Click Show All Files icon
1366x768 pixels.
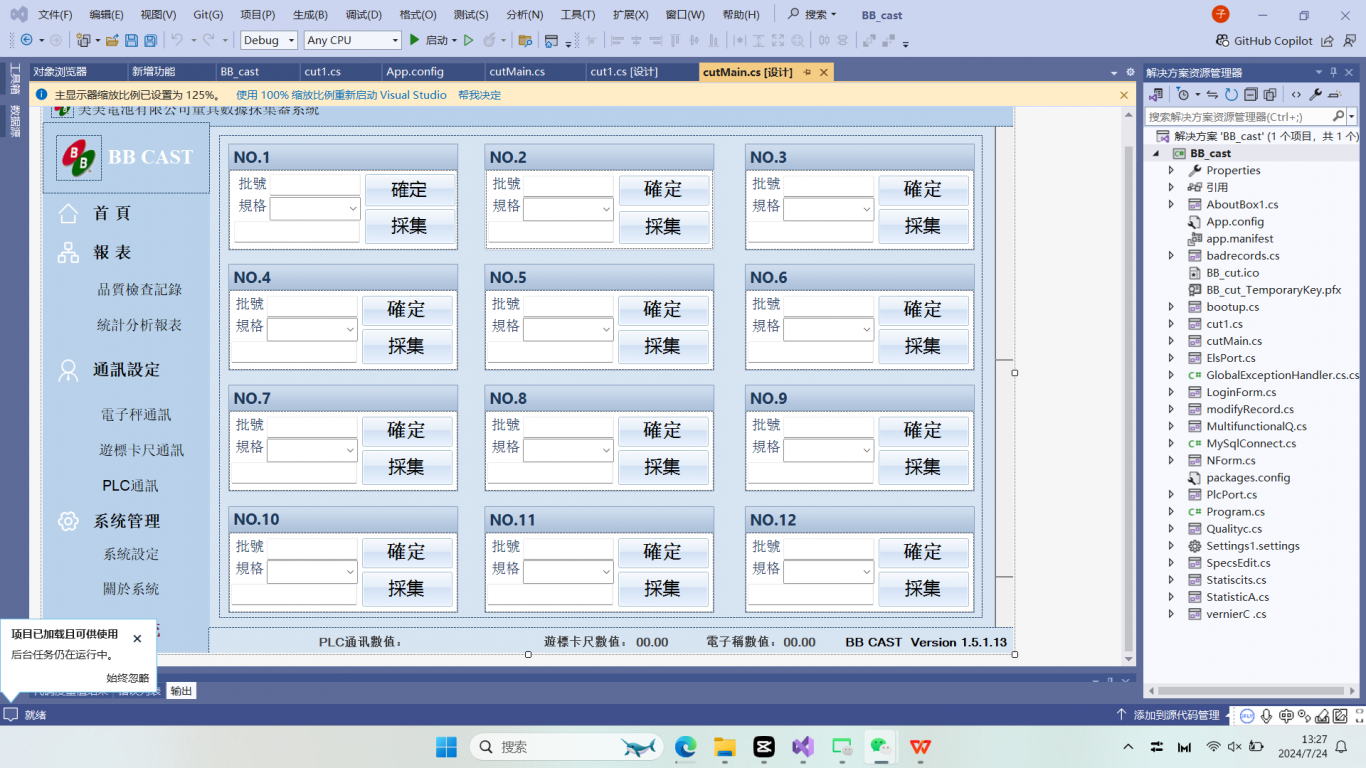1270,94
